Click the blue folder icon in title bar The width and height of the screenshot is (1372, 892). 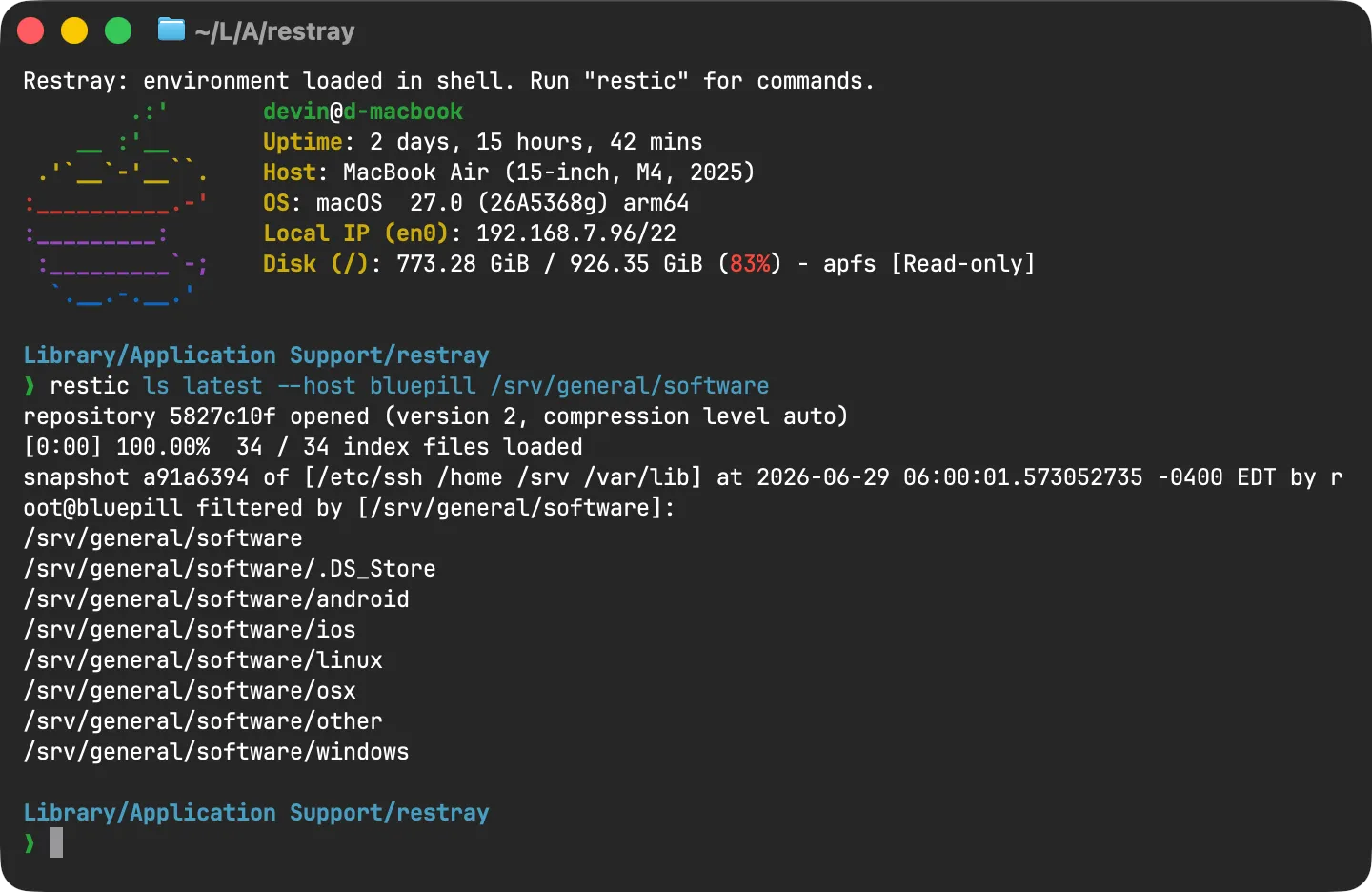coord(171,30)
